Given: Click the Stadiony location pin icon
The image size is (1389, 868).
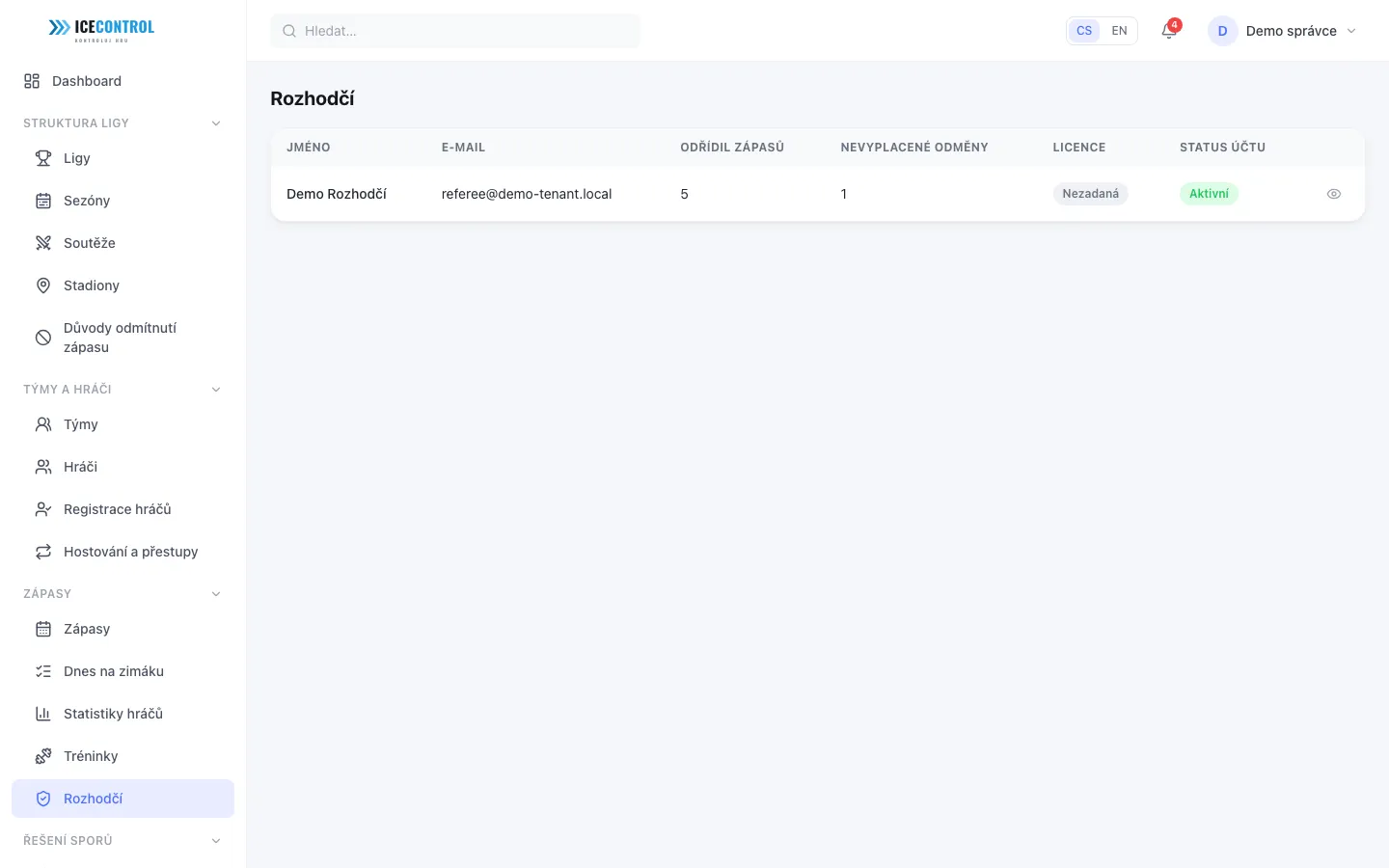Looking at the screenshot, I should pyautogui.click(x=43, y=285).
